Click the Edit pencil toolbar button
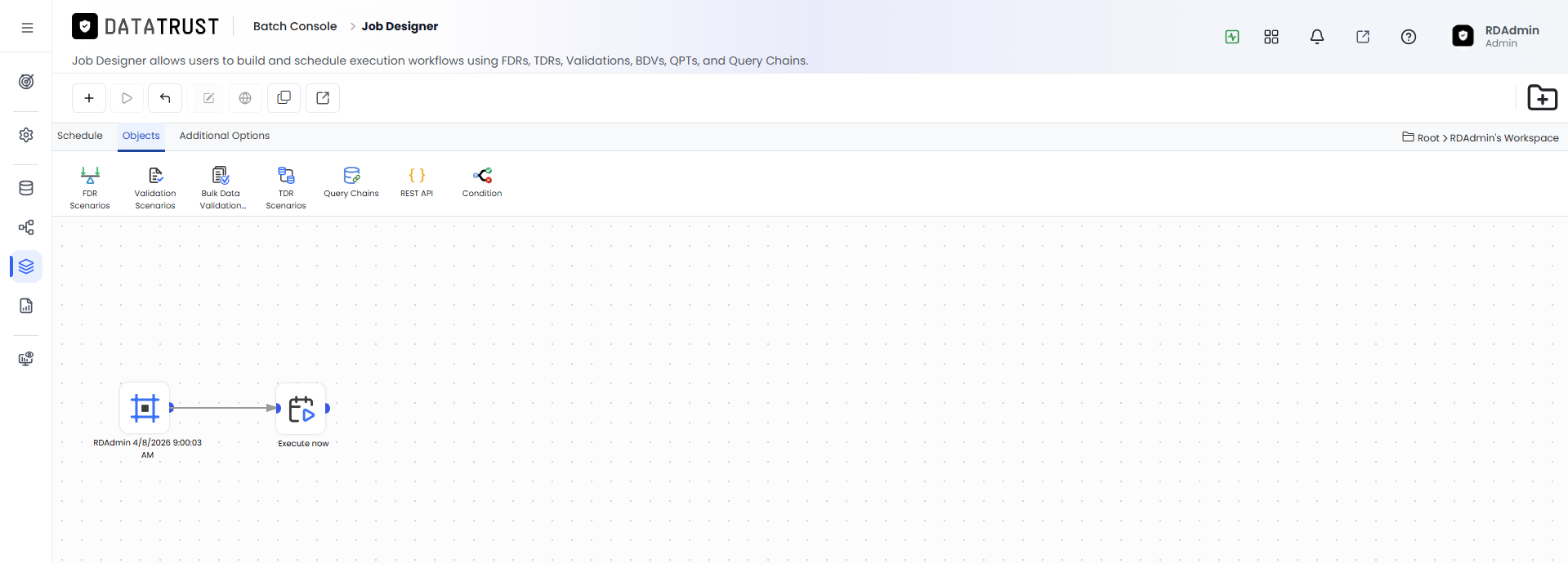The width and height of the screenshot is (1568, 564). click(x=208, y=98)
